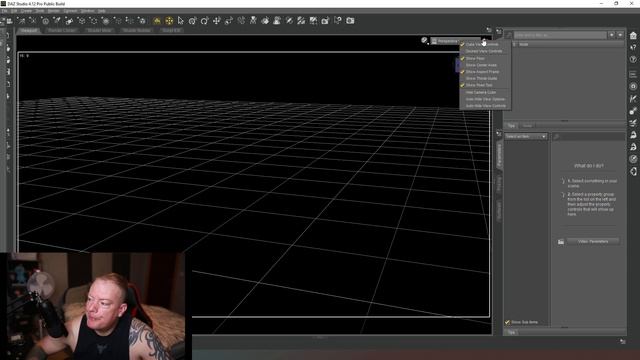
Task: Toggle Show Sub Items checkbox
Action: [507, 322]
